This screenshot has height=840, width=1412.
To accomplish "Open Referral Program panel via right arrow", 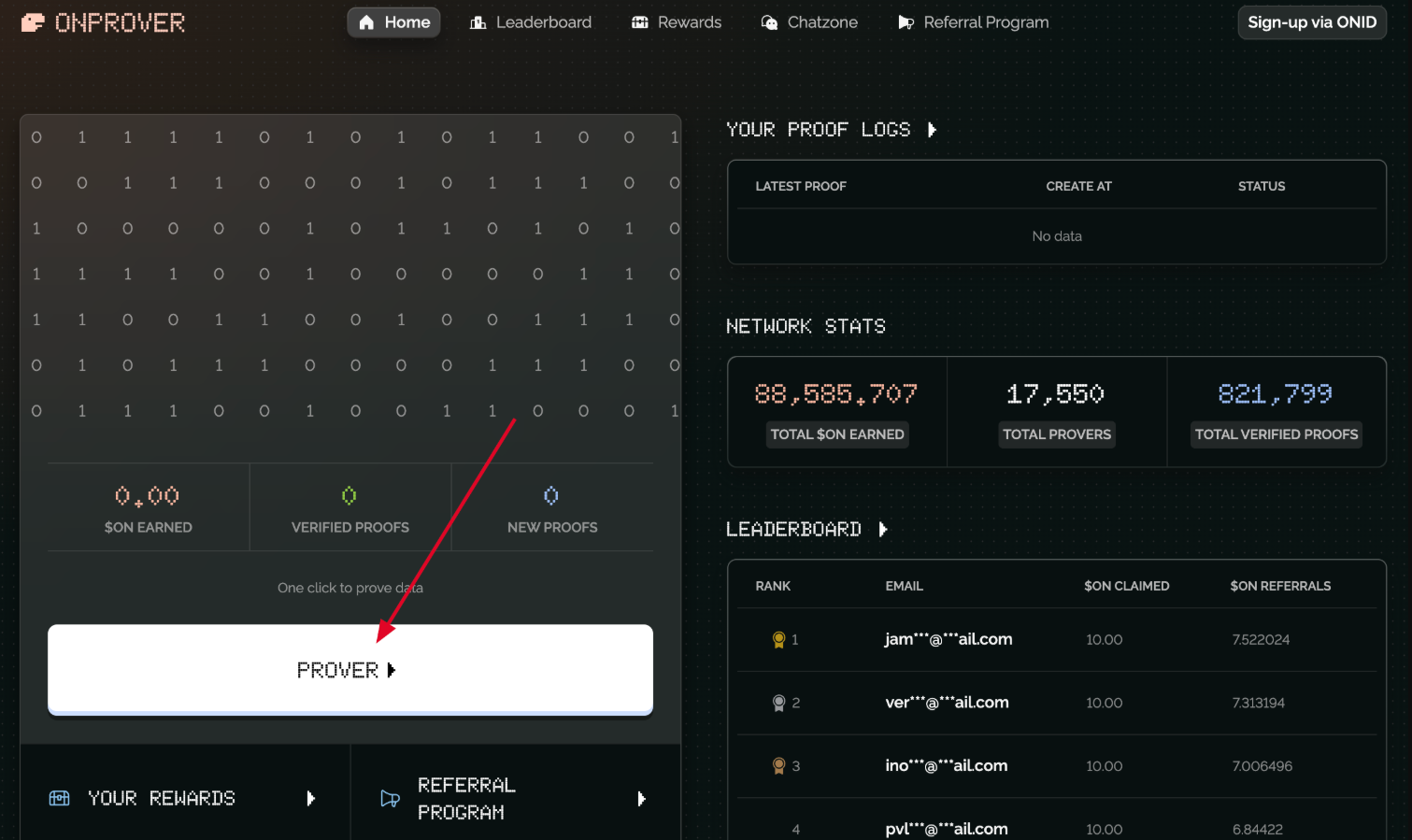I will click(641, 798).
